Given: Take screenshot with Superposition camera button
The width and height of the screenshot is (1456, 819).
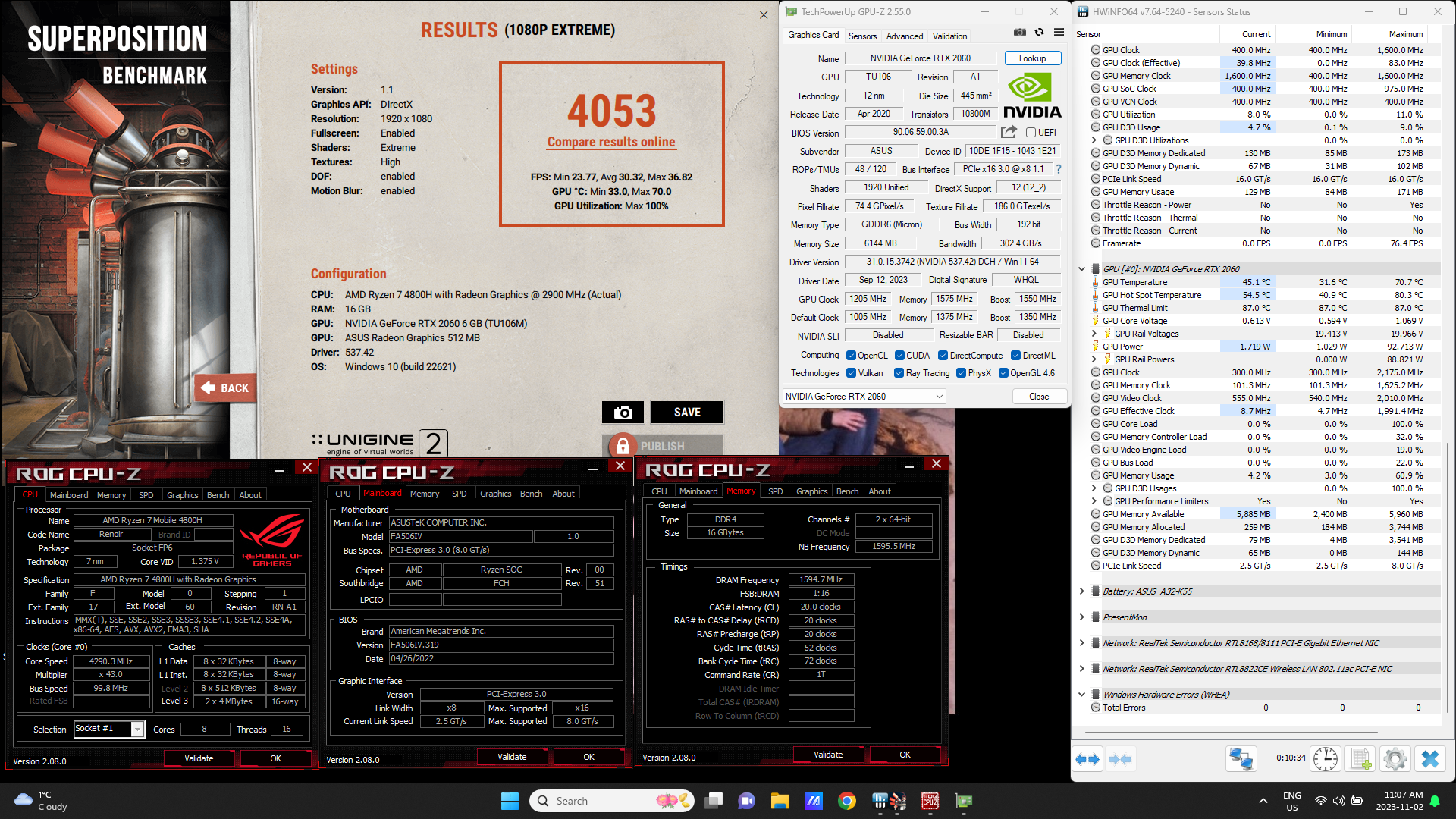Looking at the screenshot, I should (623, 412).
